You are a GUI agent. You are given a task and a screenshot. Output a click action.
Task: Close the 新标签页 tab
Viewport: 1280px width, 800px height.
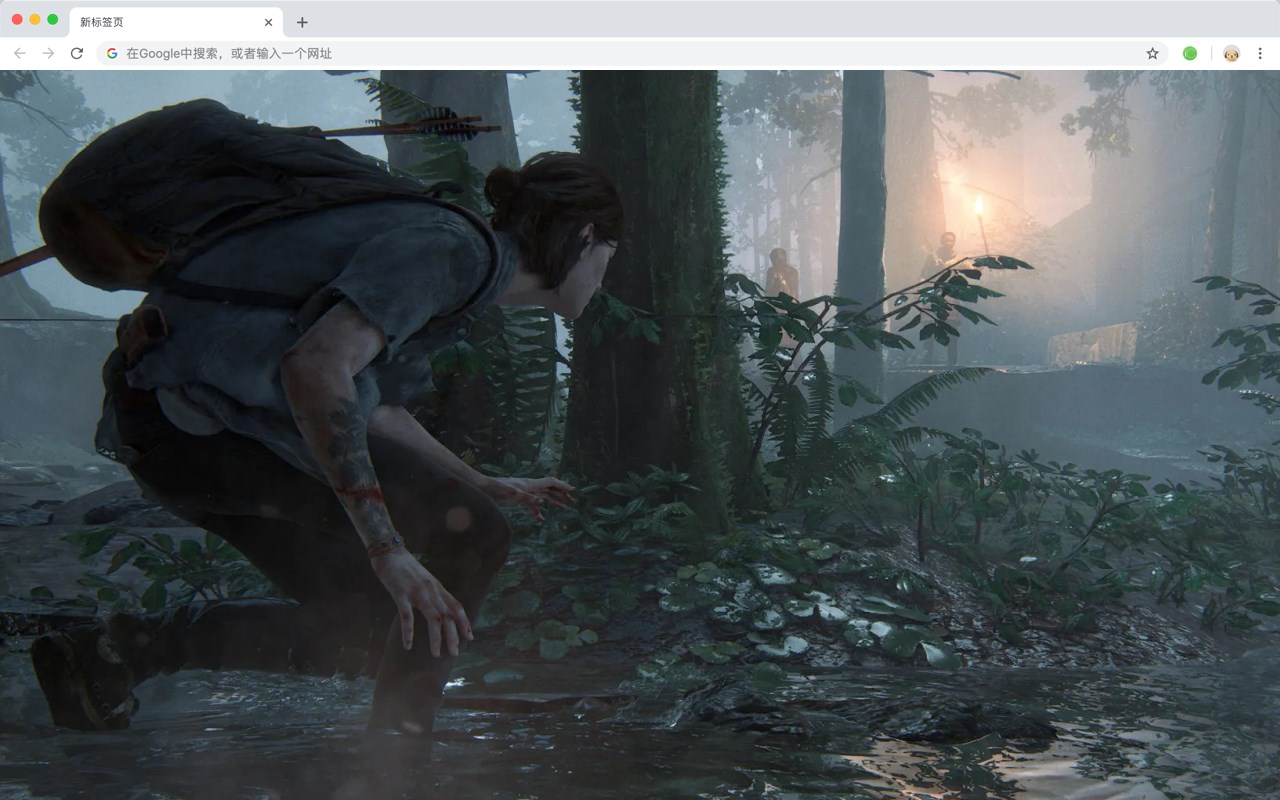click(268, 22)
